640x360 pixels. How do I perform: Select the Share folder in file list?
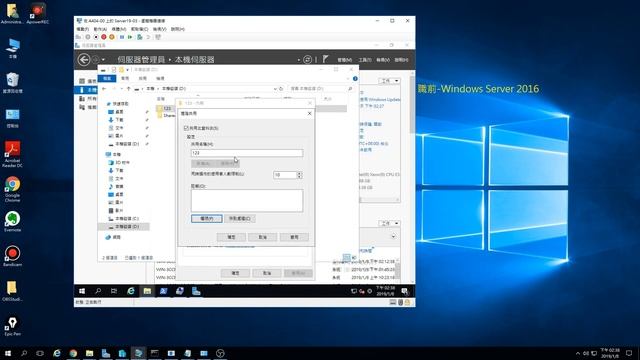[x=166, y=116]
